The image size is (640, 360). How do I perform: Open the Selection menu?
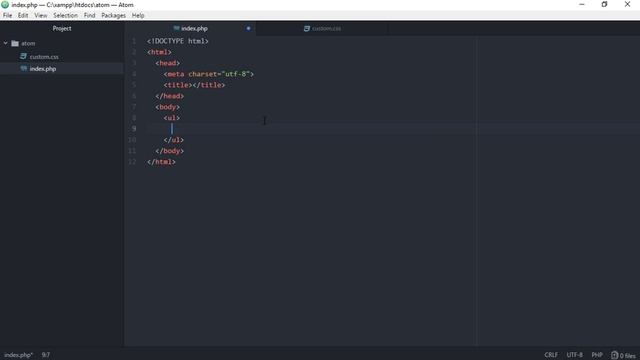tap(65, 16)
